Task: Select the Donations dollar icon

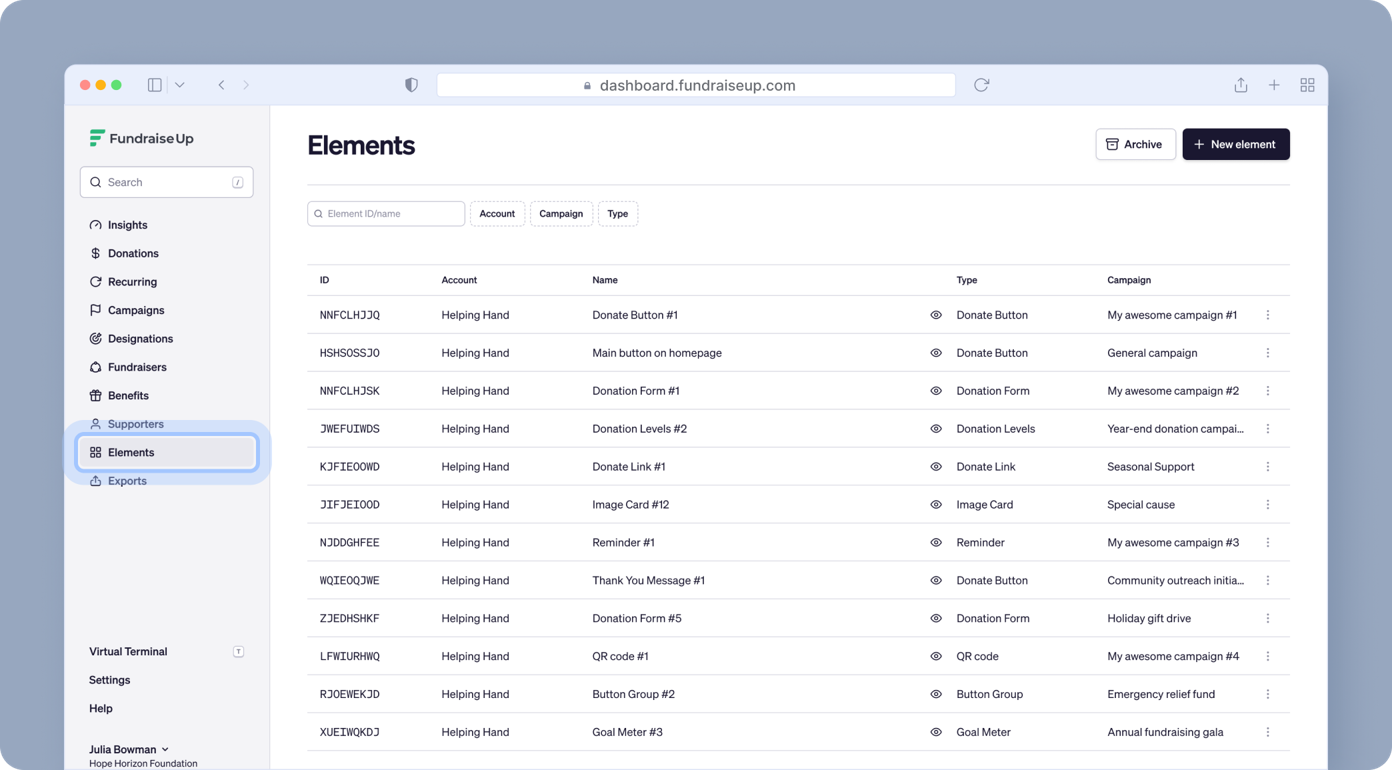Action: click(94, 253)
